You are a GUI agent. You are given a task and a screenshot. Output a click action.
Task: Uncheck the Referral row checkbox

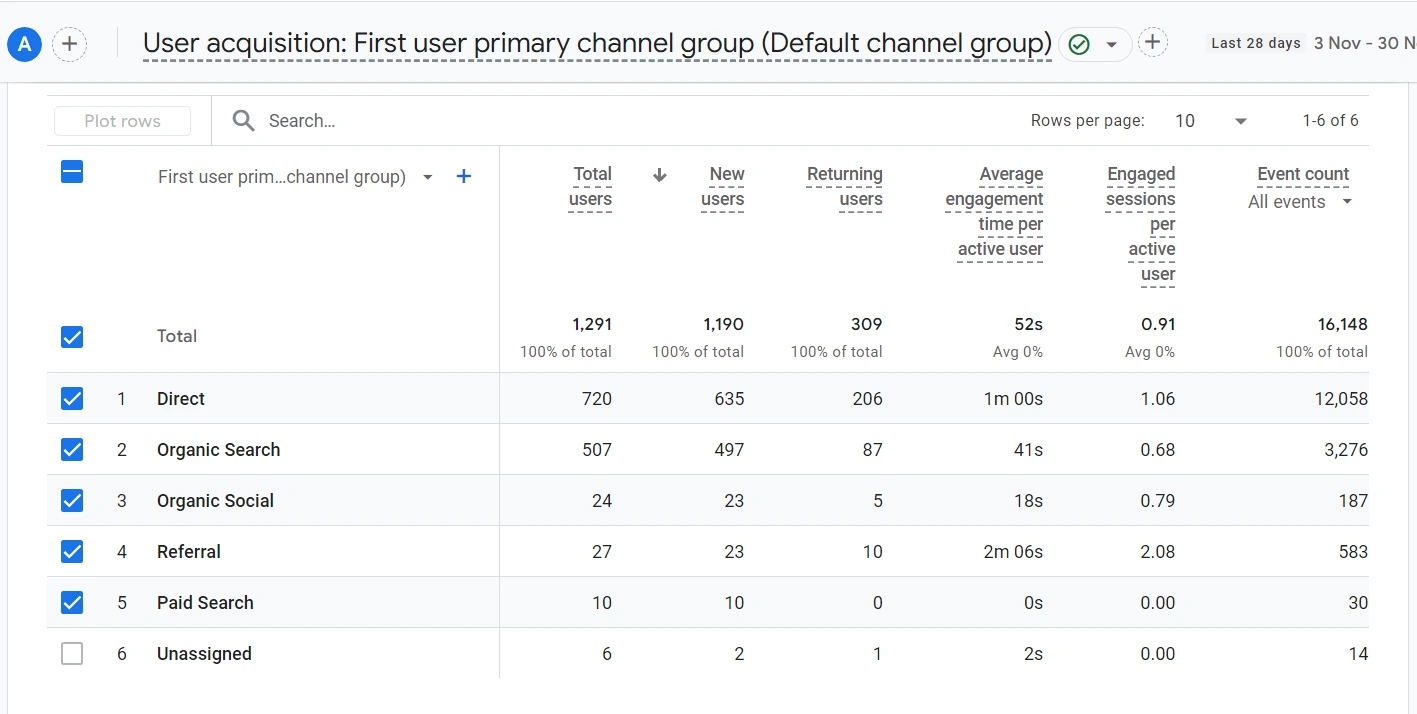tap(72, 552)
